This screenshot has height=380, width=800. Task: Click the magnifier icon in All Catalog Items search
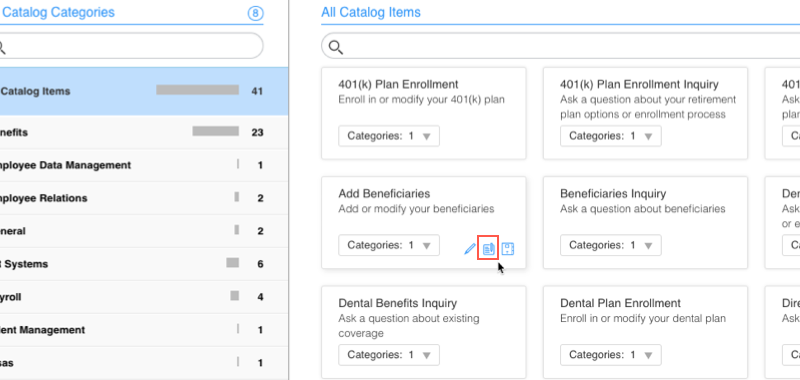tap(335, 47)
